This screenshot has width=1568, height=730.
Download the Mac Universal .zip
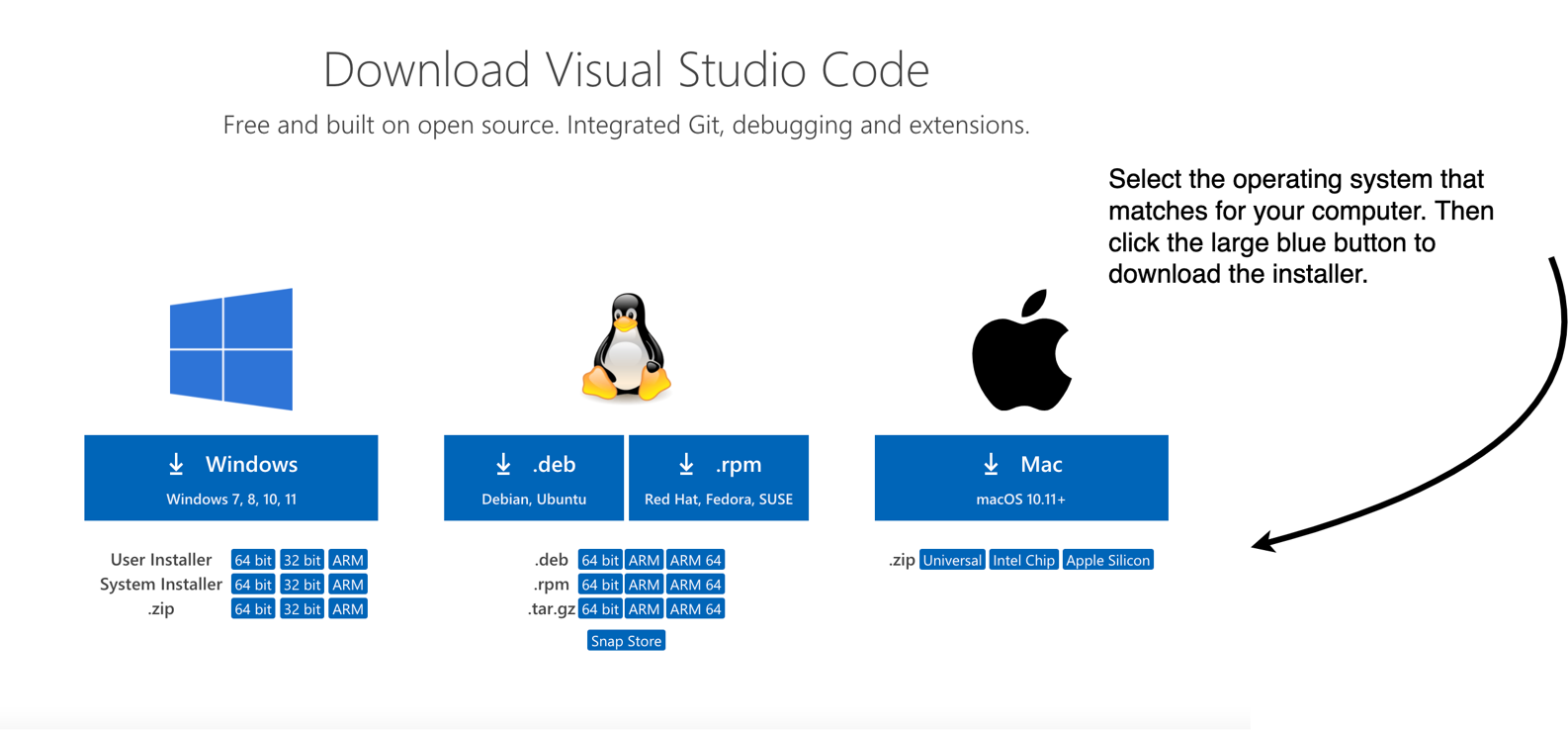click(952, 560)
